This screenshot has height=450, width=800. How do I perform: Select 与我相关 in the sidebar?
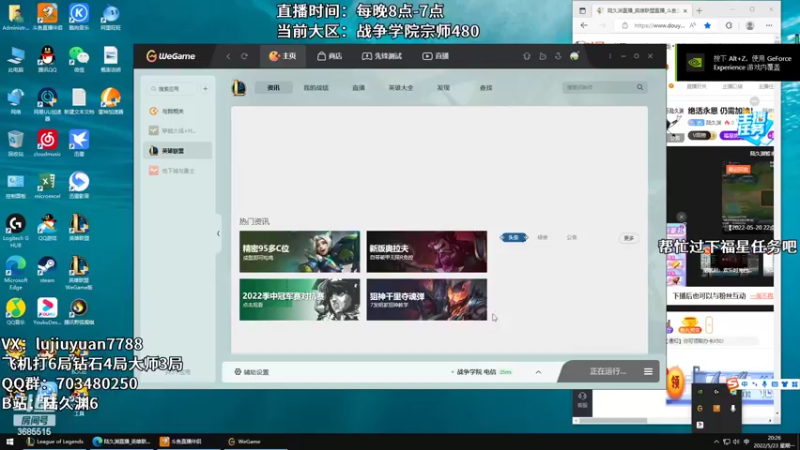coord(178,111)
